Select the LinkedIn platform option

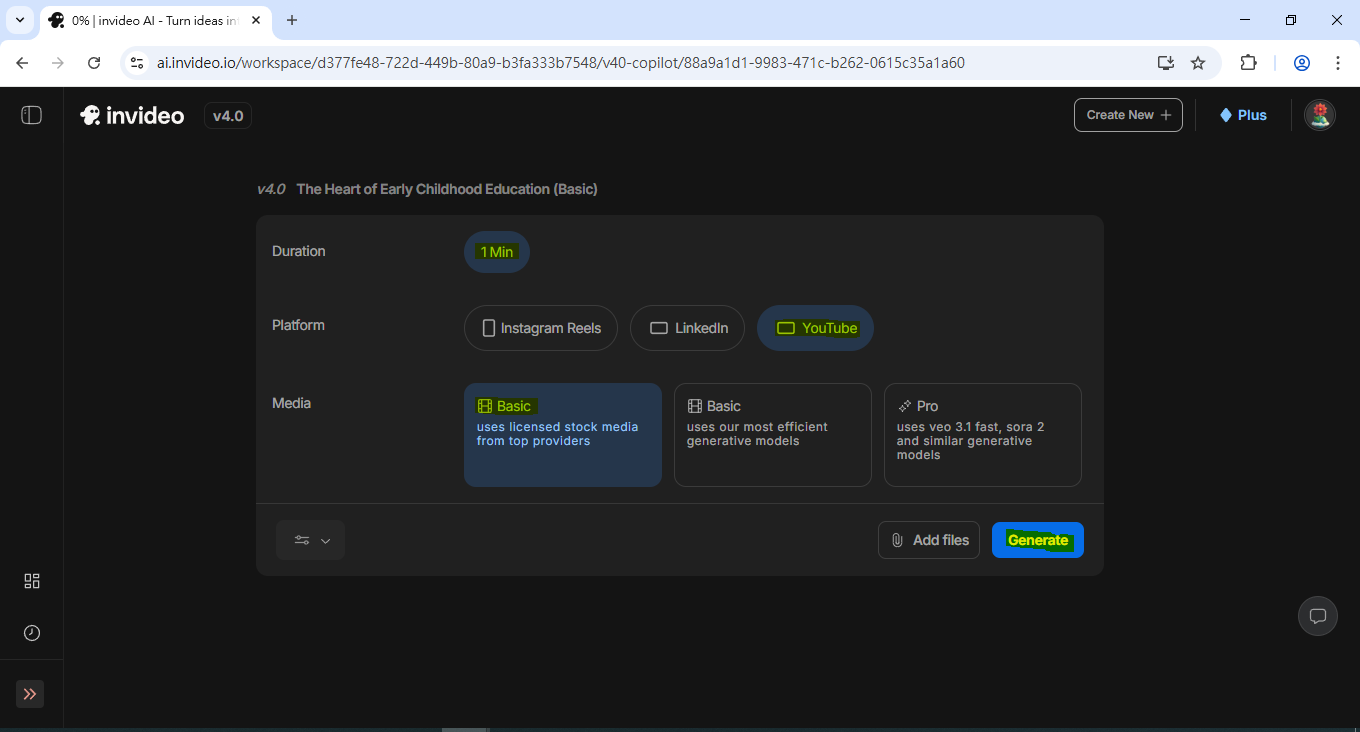(x=687, y=328)
